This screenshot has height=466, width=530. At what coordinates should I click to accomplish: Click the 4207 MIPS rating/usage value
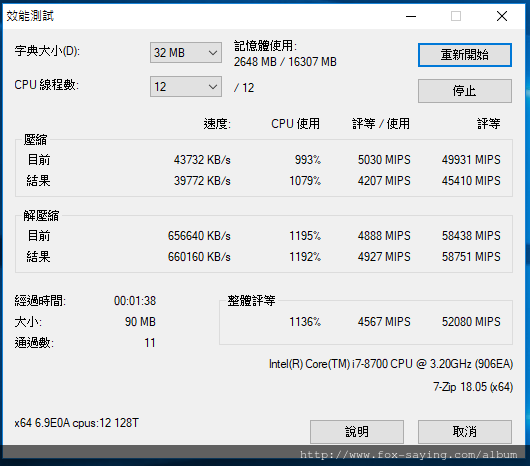click(384, 180)
